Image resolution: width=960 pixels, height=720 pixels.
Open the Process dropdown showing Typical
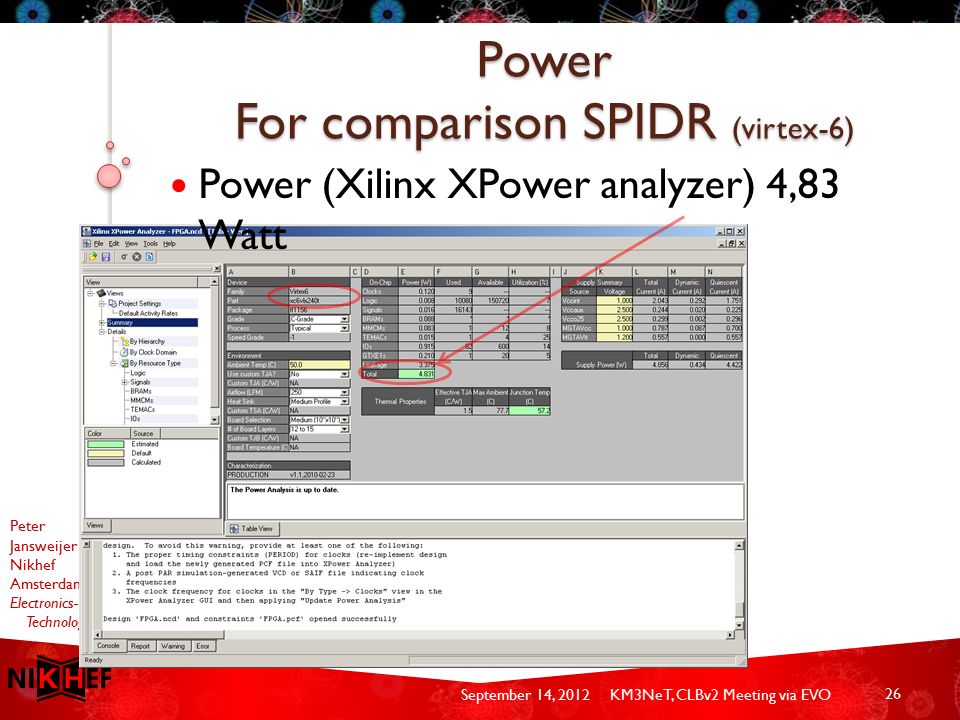[x=345, y=329]
